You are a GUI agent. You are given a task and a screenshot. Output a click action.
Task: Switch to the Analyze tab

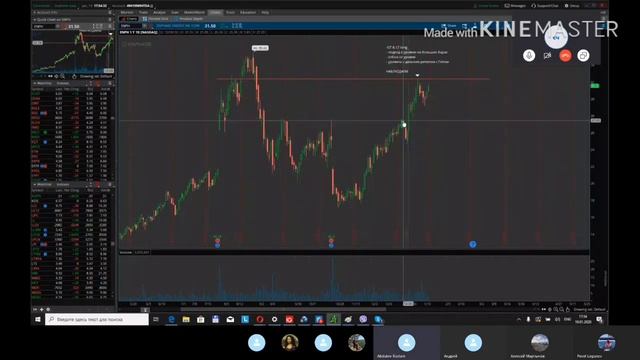pos(159,12)
